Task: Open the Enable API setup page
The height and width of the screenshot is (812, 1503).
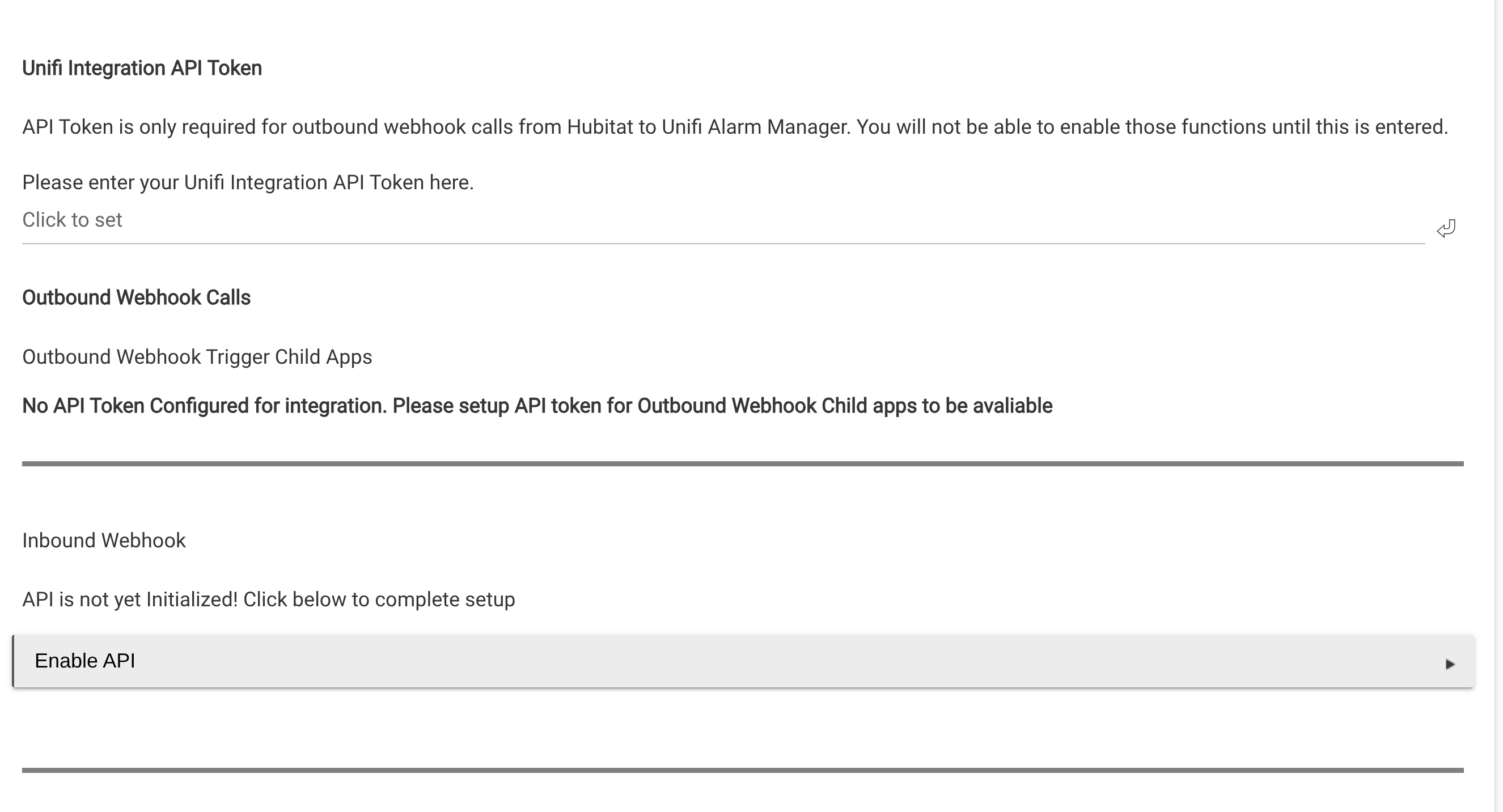Action: point(743,661)
